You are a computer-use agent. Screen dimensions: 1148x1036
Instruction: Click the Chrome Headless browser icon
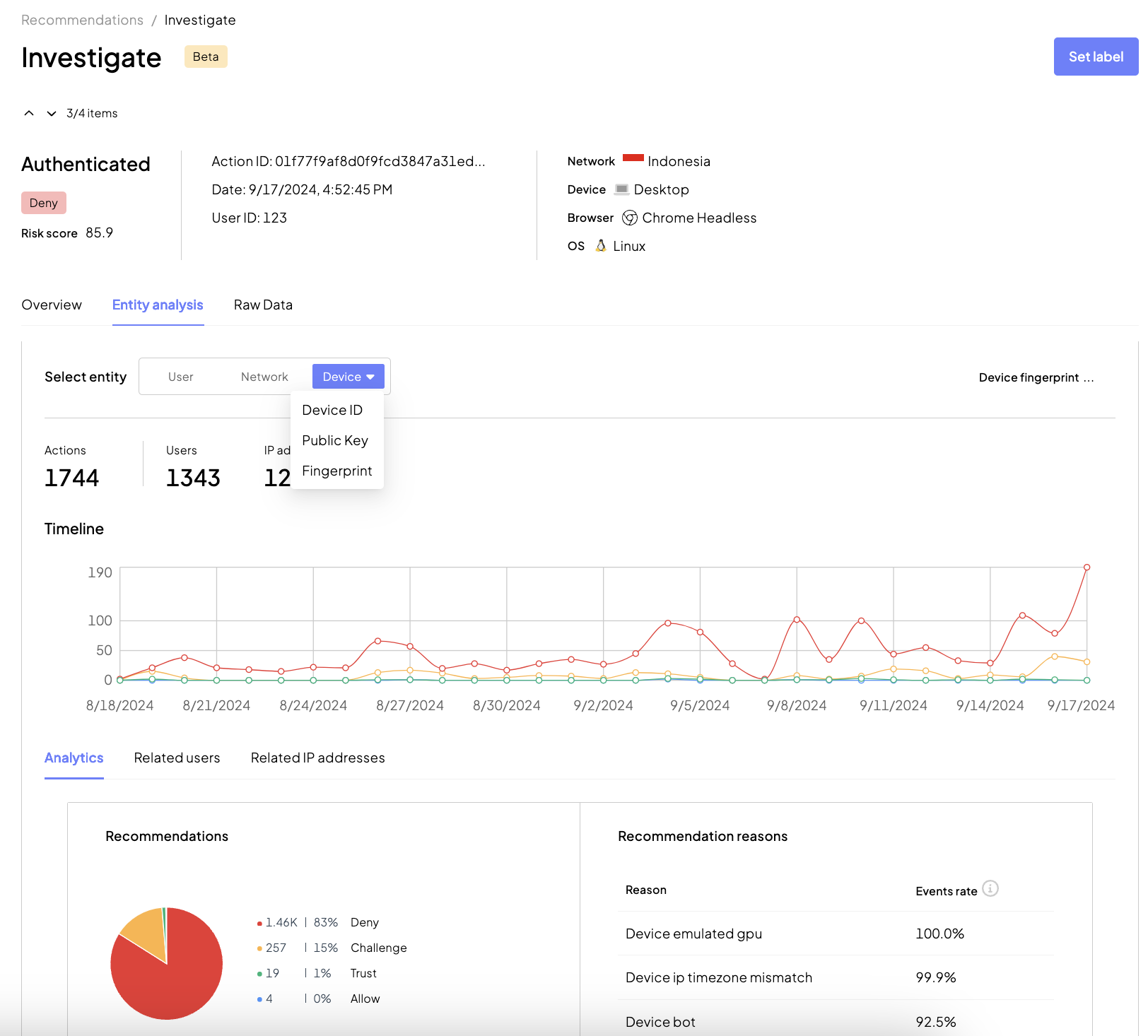click(630, 218)
